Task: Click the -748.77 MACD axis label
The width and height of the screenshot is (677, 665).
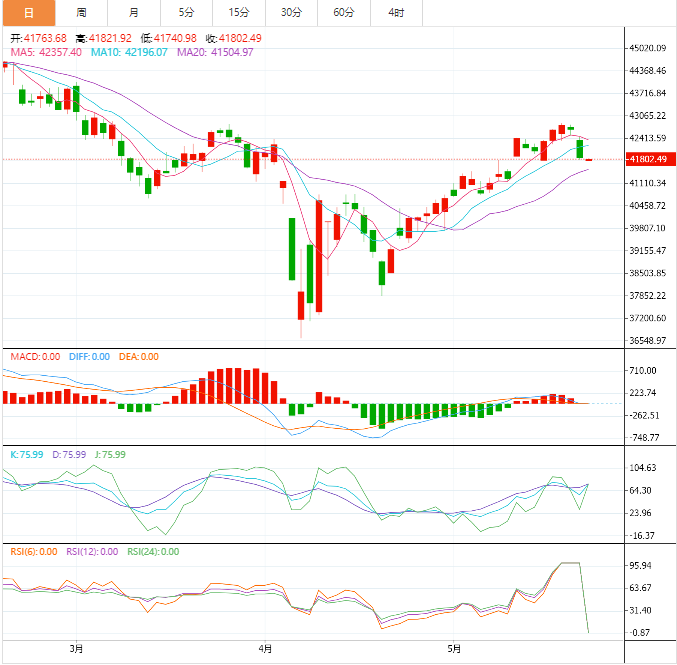Action: [644, 437]
